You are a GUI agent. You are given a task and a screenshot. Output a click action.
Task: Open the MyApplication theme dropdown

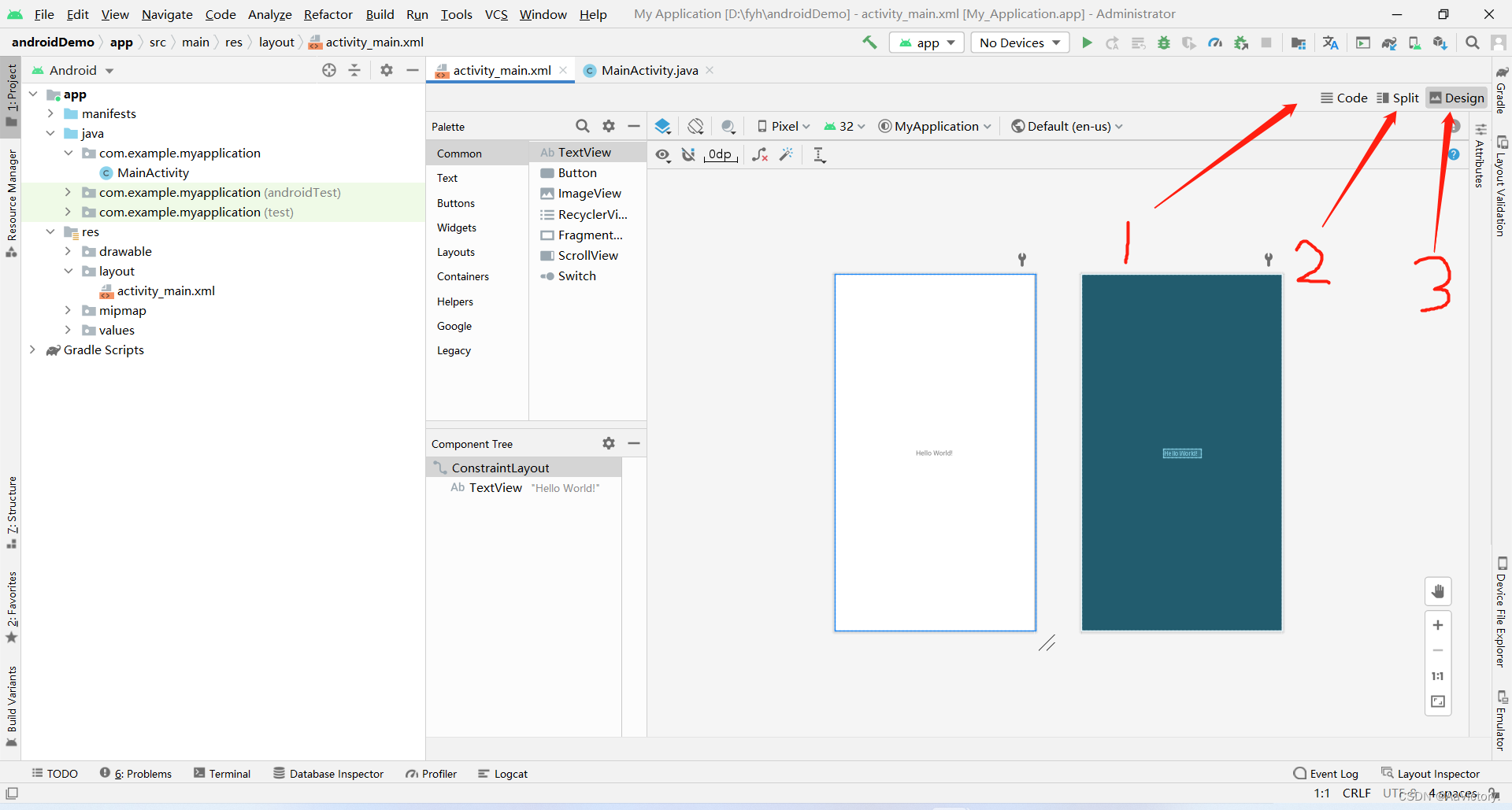pos(935,126)
